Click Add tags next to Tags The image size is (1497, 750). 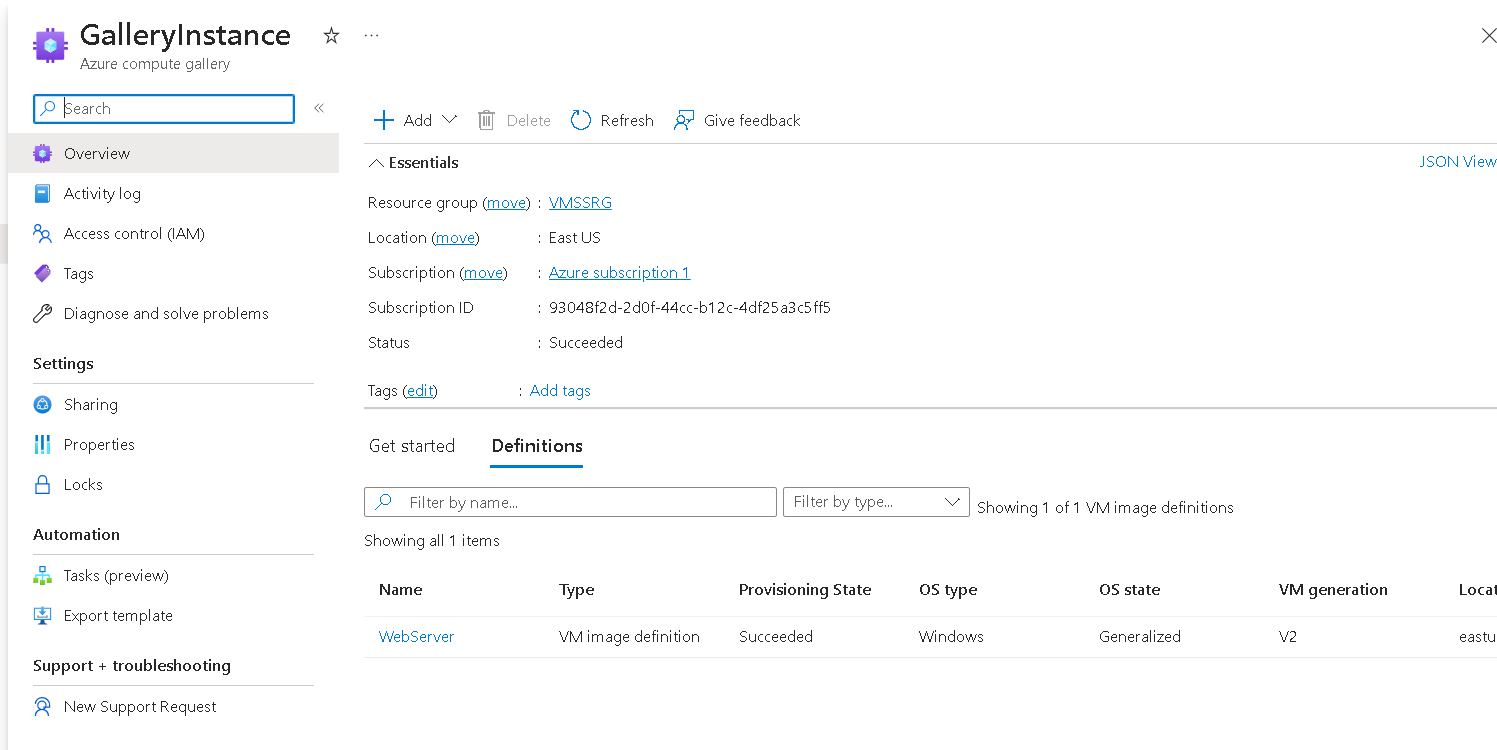click(559, 390)
